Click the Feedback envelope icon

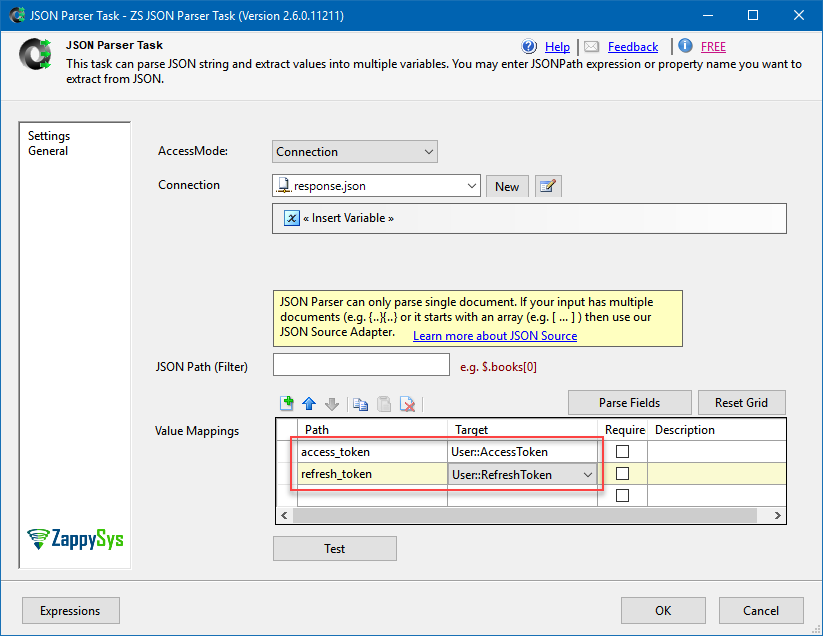point(592,46)
